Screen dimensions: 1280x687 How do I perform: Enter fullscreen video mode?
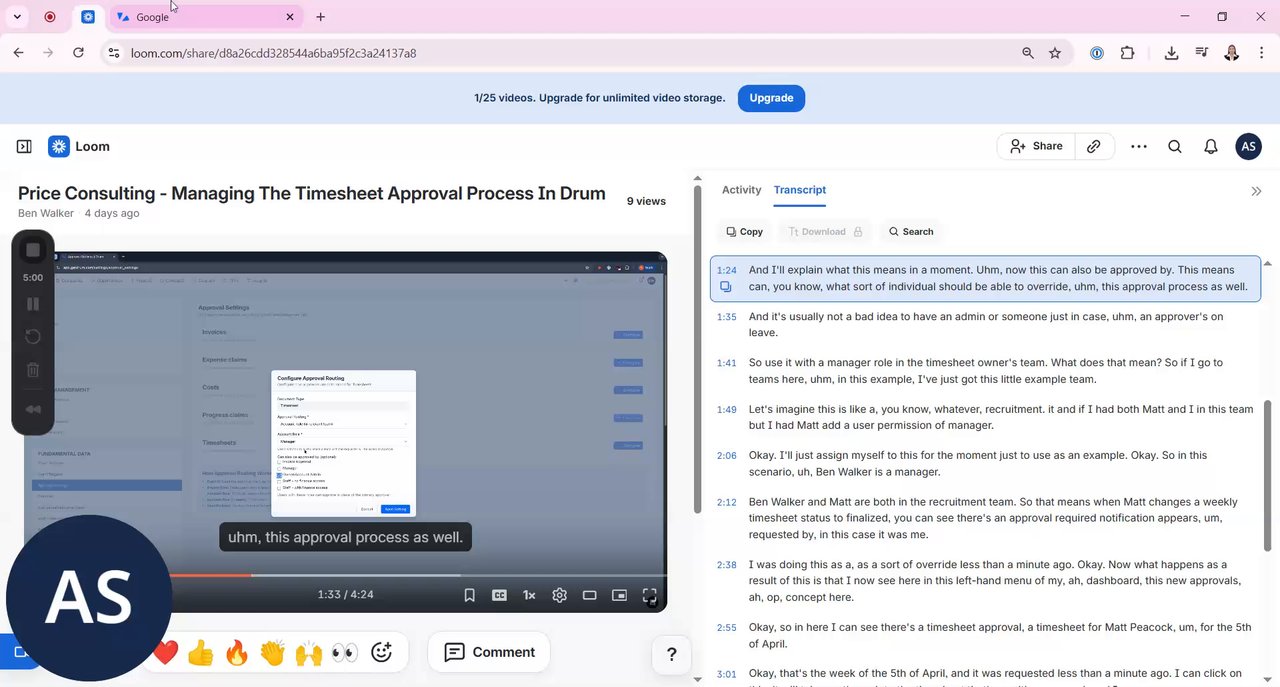[x=649, y=595]
